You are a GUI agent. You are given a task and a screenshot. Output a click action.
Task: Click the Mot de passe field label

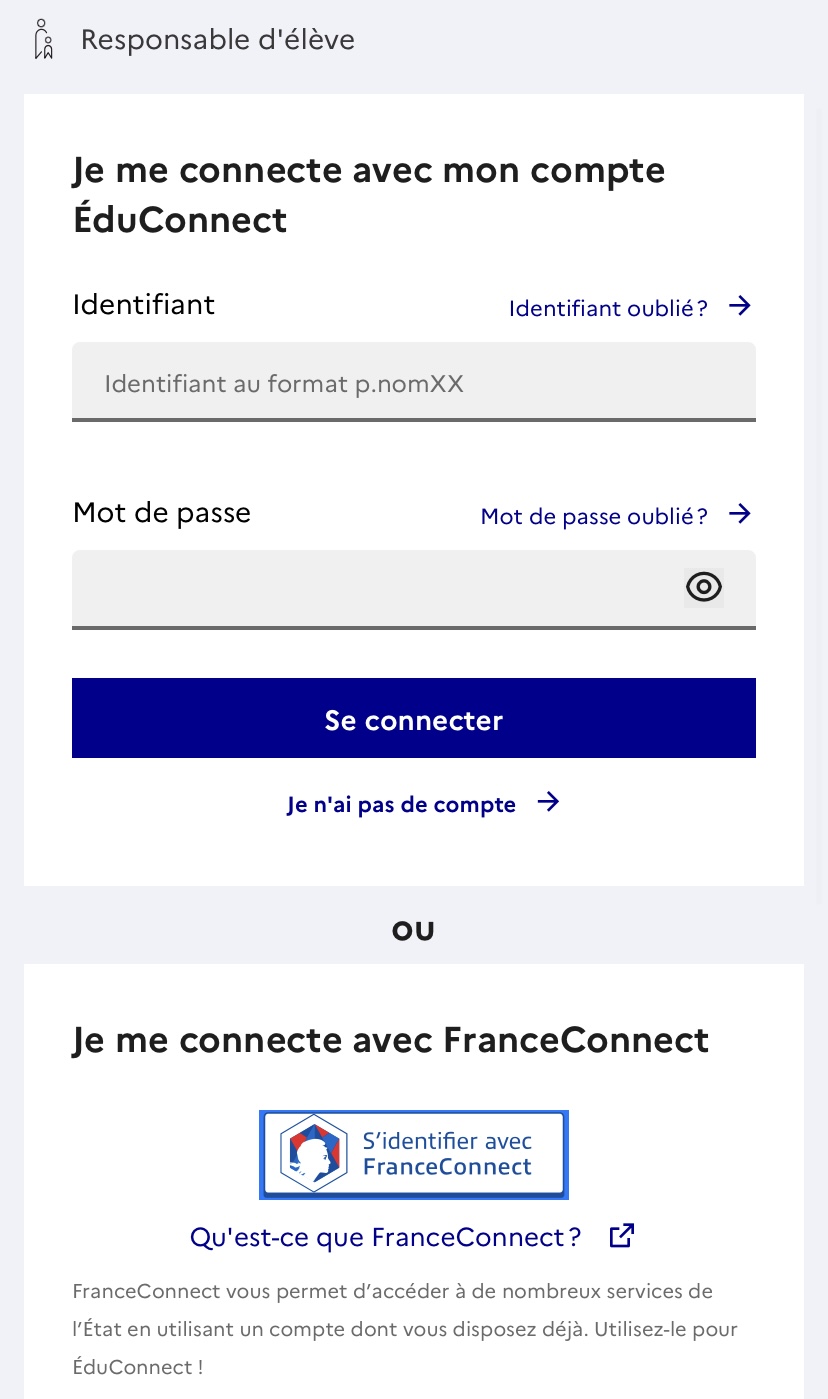click(162, 513)
